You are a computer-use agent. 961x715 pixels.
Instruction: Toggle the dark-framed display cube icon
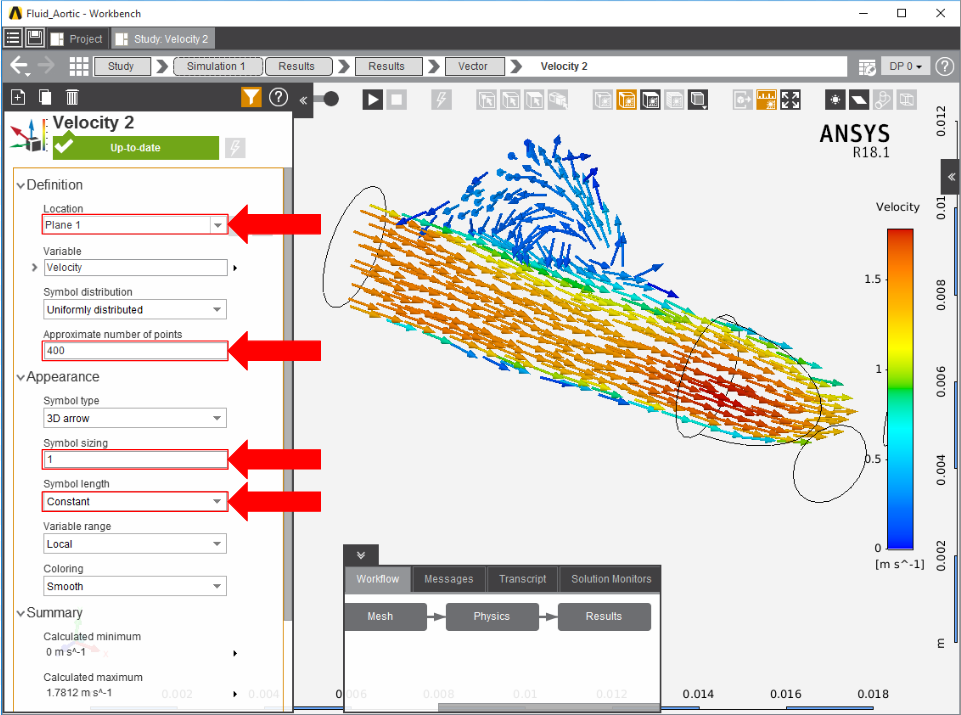point(650,99)
